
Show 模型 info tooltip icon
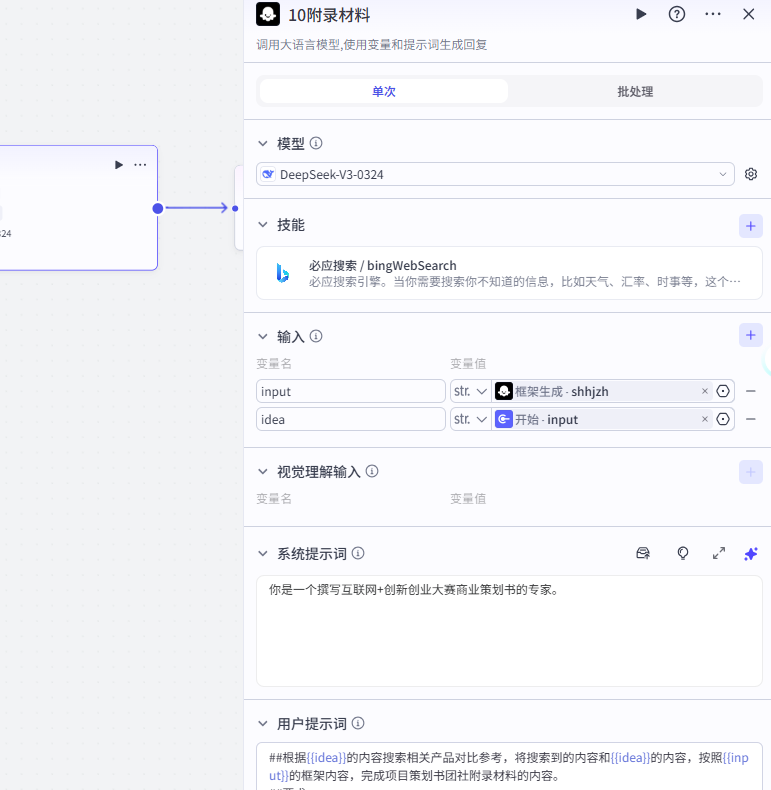pyautogui.click(x=316, y=144)
